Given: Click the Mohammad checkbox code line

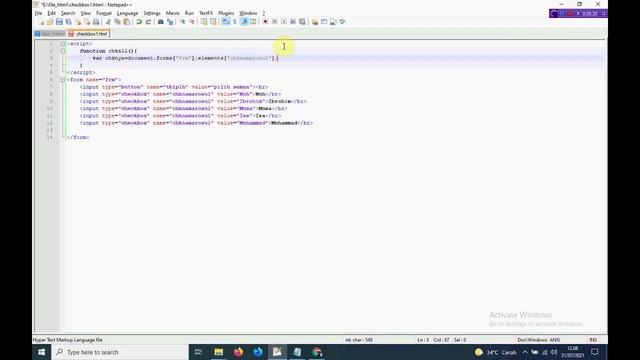Looking at the screenshot, I should (196, 123).
